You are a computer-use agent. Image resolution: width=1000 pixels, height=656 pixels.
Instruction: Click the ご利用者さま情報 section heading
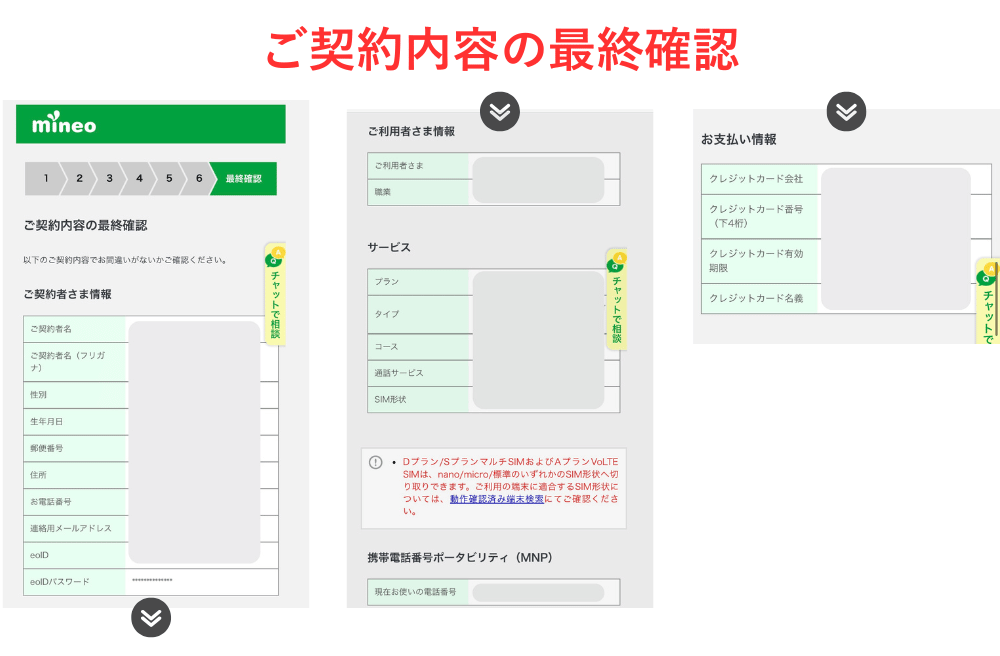pos(411,131)
